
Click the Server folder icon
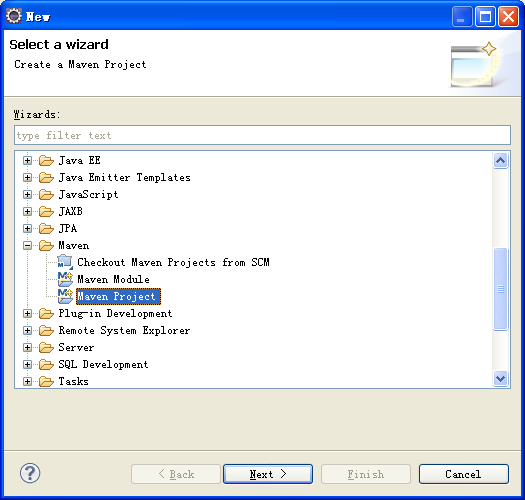click(x=46, y=348)
